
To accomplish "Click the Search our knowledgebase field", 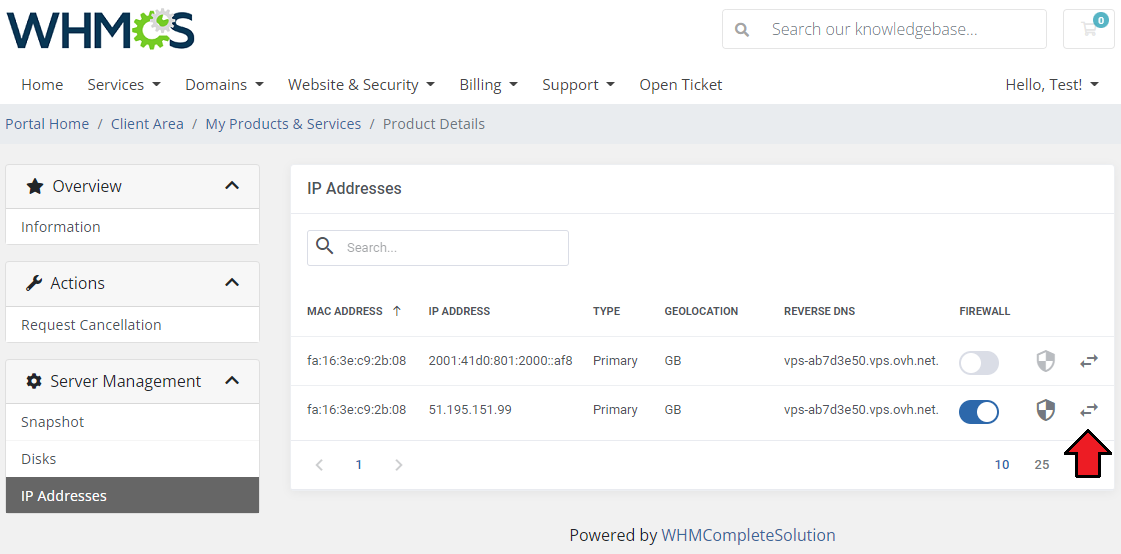I will (x=884, y=29).
